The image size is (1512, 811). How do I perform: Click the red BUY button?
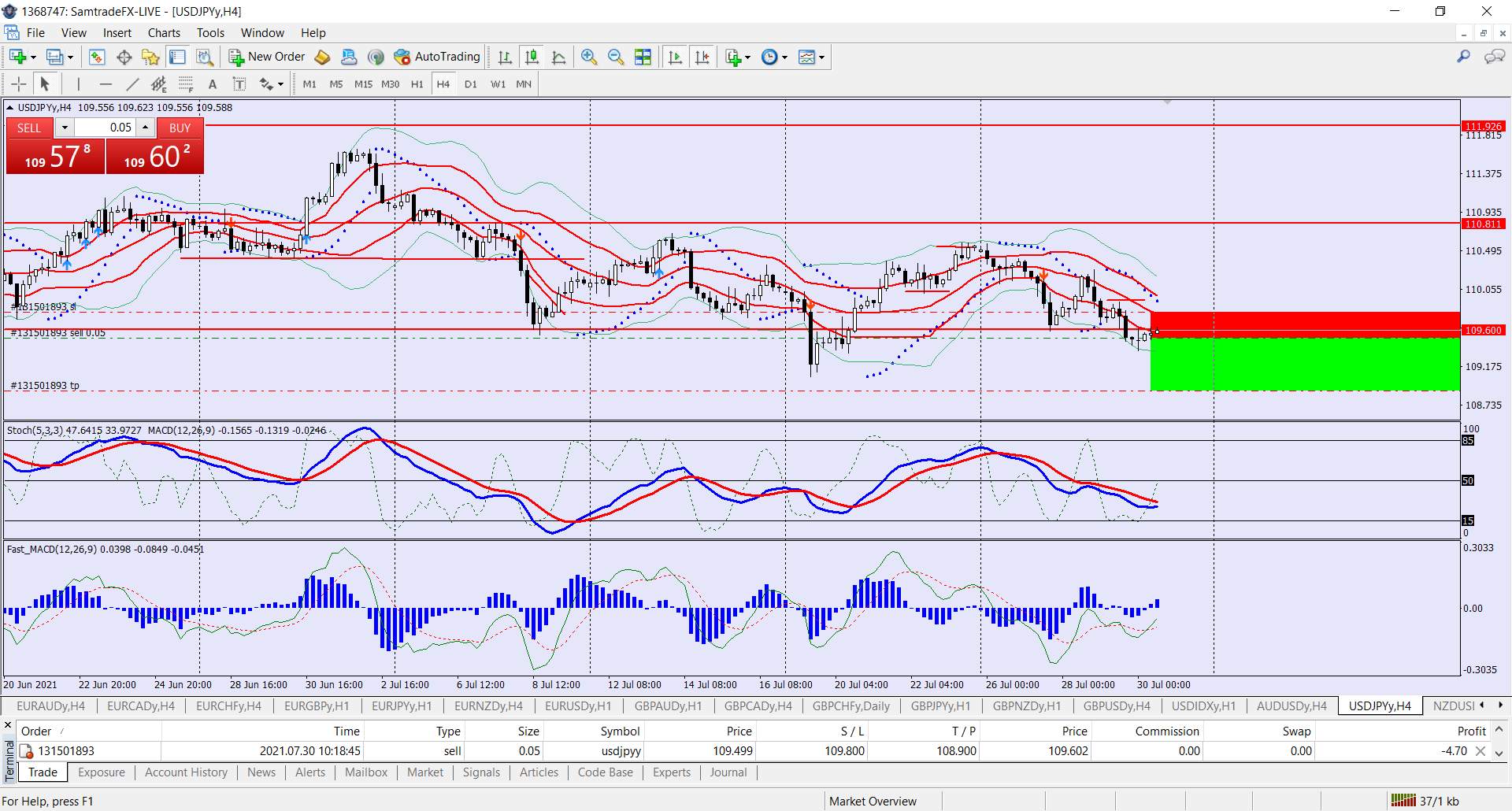tap(180, 128)
